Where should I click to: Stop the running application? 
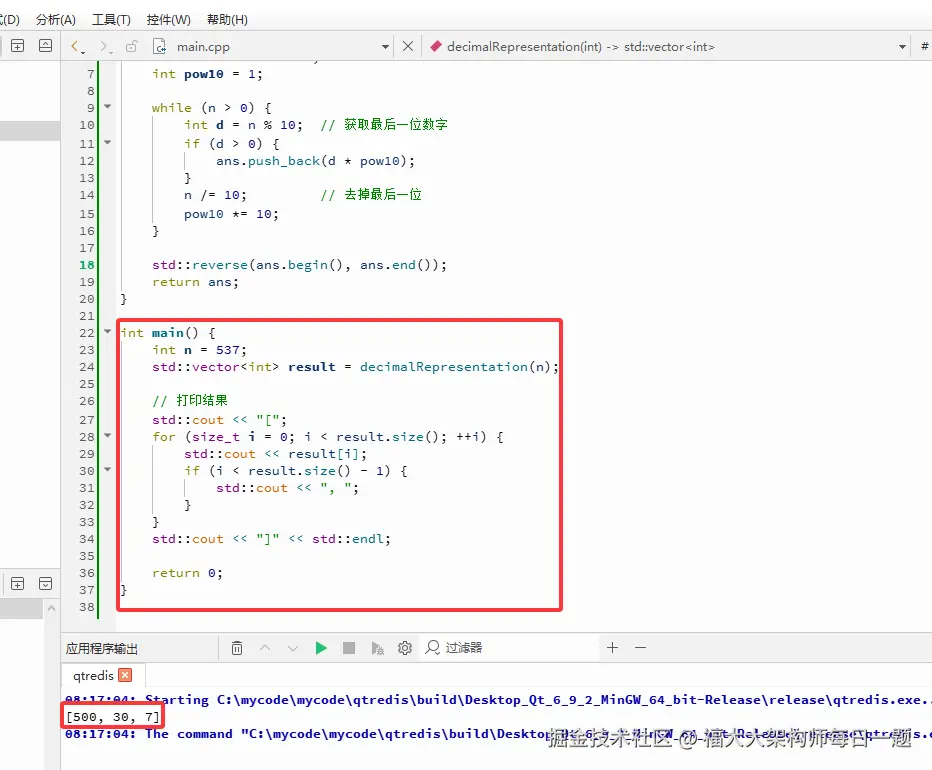pos(349,648)
